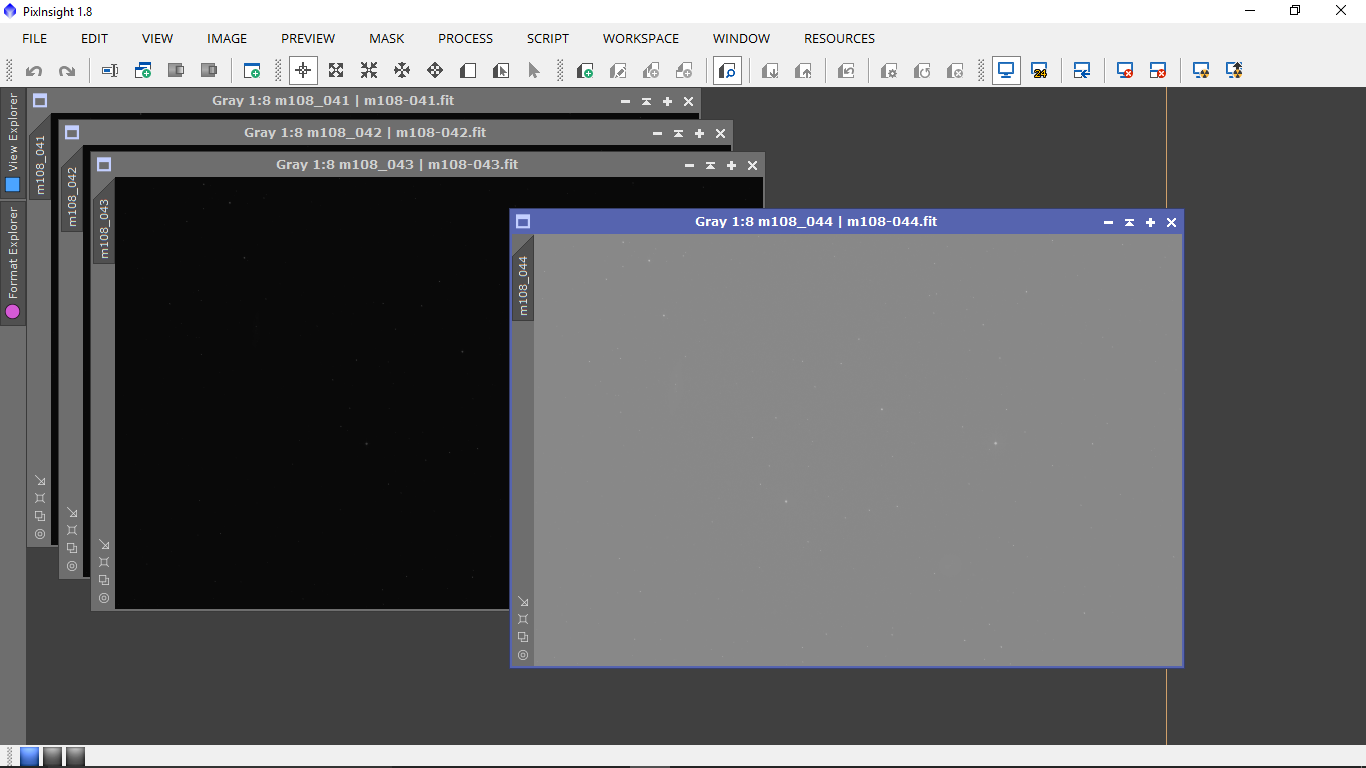Click the Zoom to Fit arrows icon
1366x768 pixels.
336,71
